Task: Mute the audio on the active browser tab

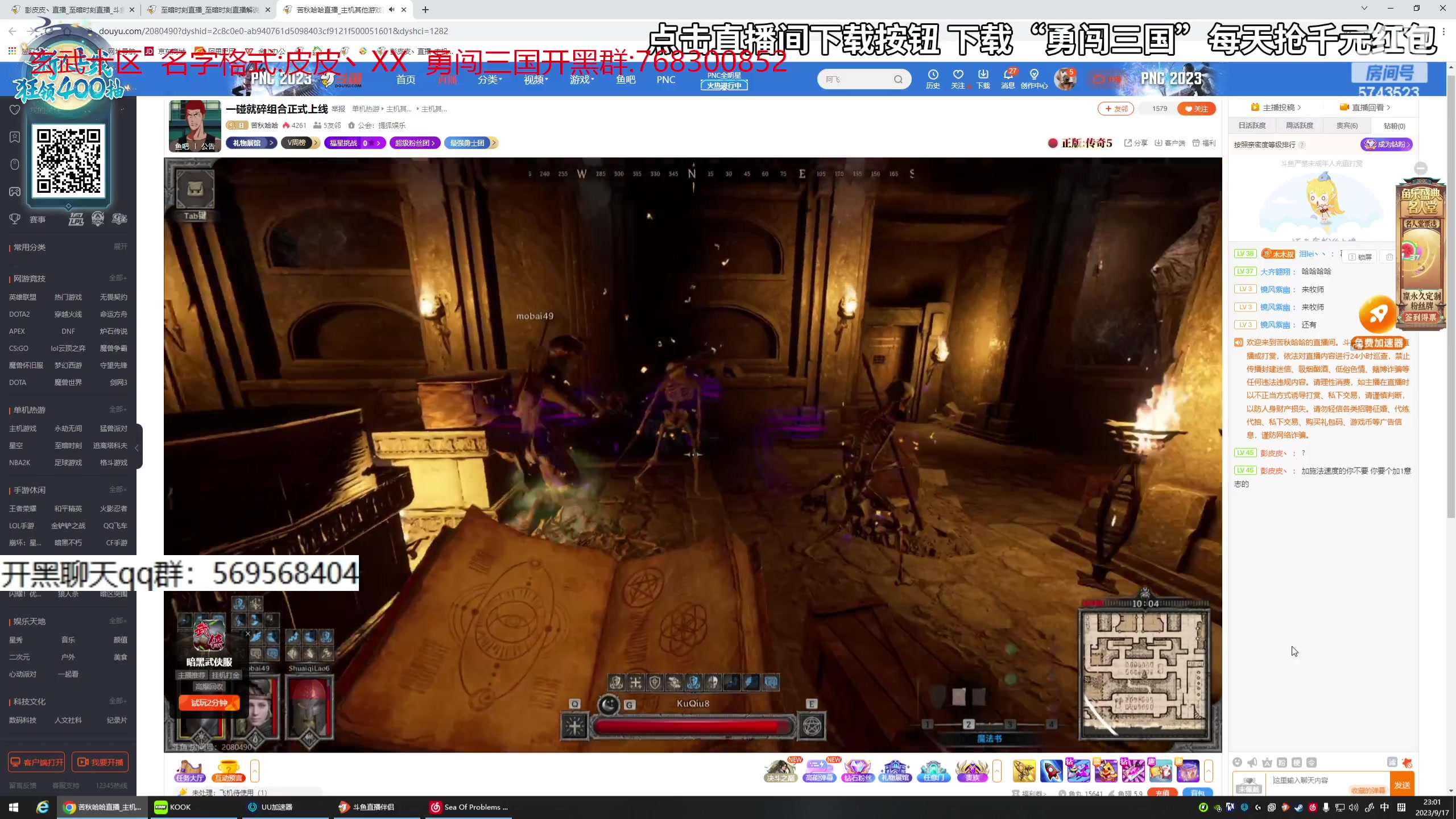Action: [x=391, y=10]
